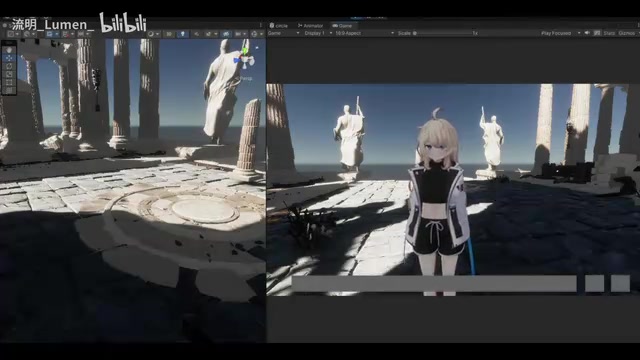Toggle scene effects (skybox, fog)
The image size is (640, 360).
(x=209, y=34)
